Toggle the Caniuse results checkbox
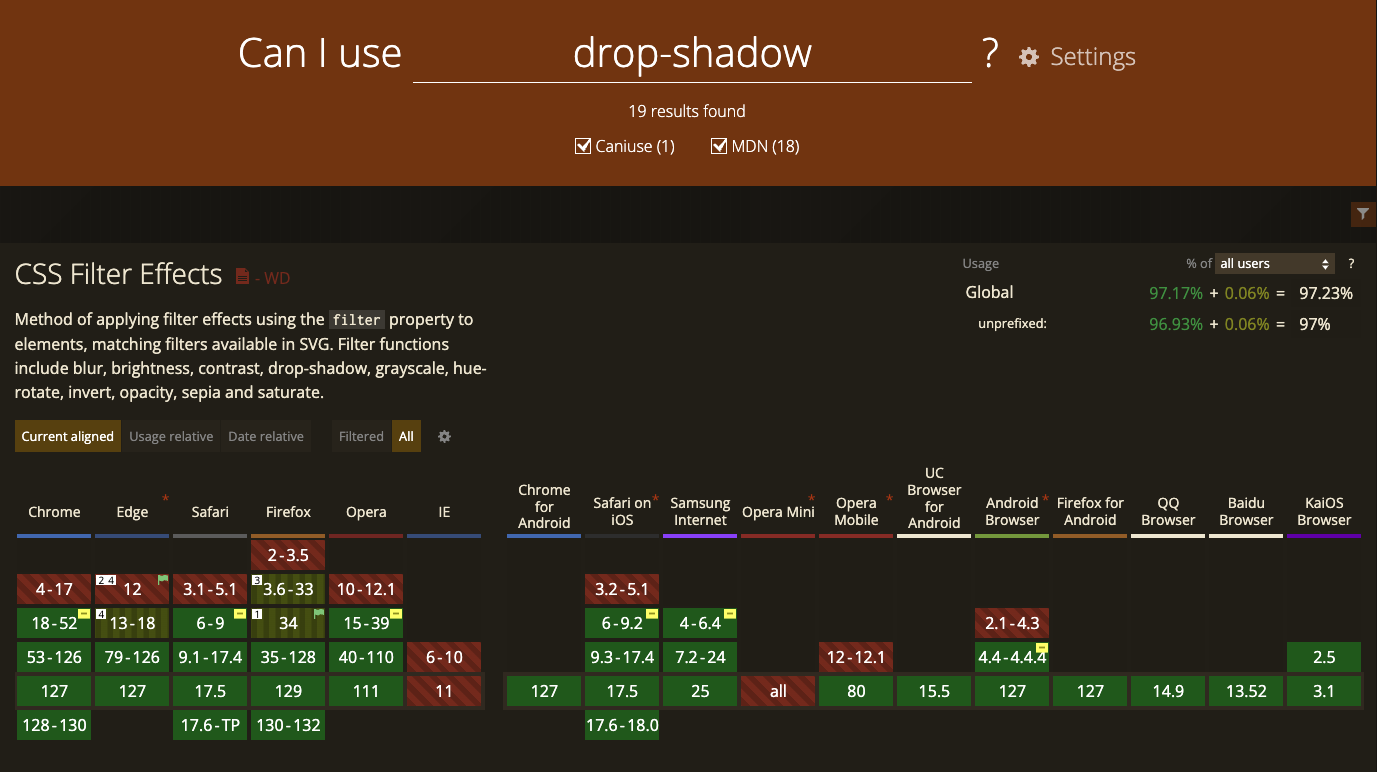 [583, 147]
